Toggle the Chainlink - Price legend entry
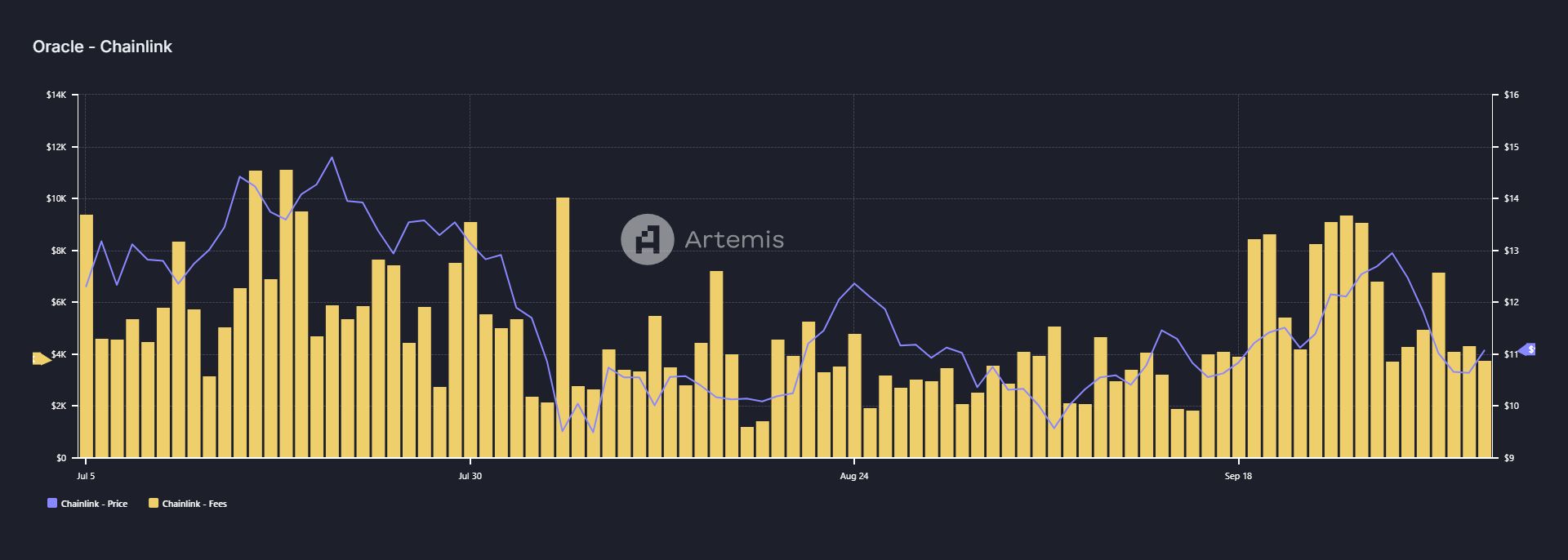This screenshot has width=1568, height=560. coord(87,504)
